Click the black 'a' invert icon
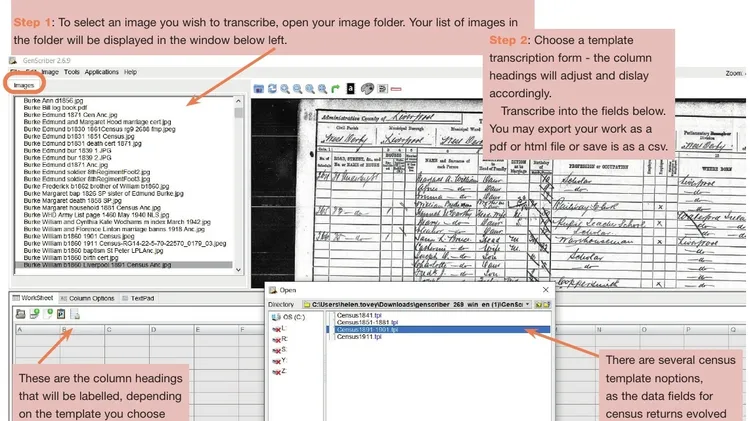Image resolution: width=750 pixels, height=421 pixels. tap(351, 89)
